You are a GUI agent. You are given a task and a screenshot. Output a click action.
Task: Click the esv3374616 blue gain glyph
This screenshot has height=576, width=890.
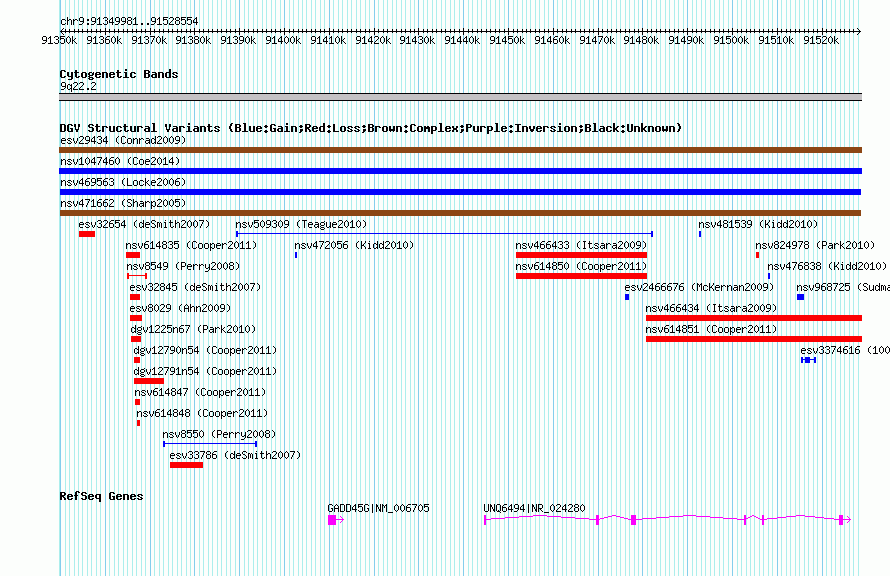pyautogui.click(x=808, y=360)
